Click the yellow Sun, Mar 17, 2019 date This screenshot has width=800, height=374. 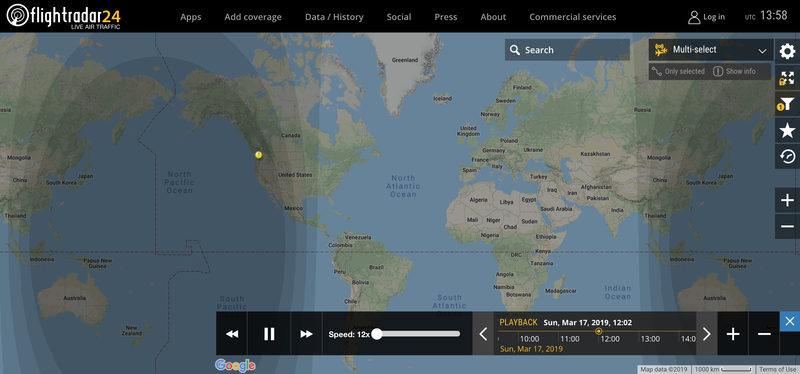coord(531,349)
